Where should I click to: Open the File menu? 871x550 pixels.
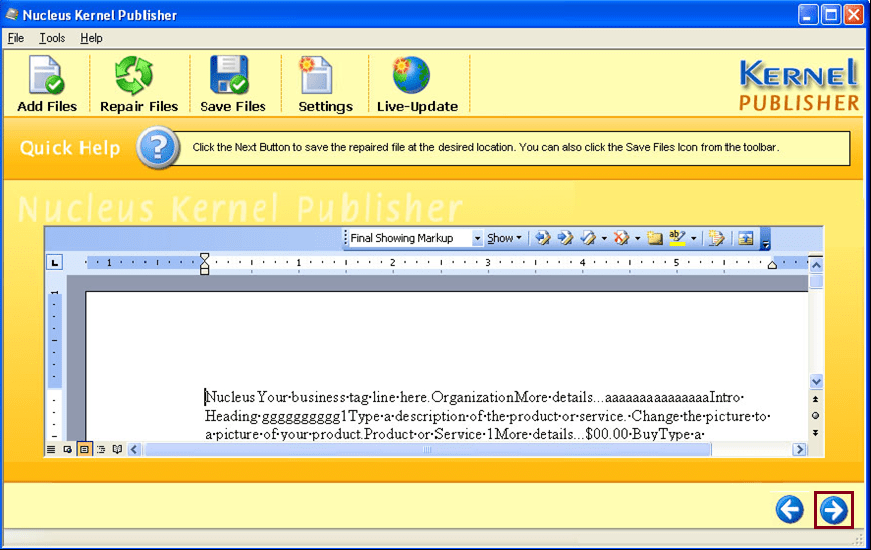pyautogui.click(x=16, y=38)
